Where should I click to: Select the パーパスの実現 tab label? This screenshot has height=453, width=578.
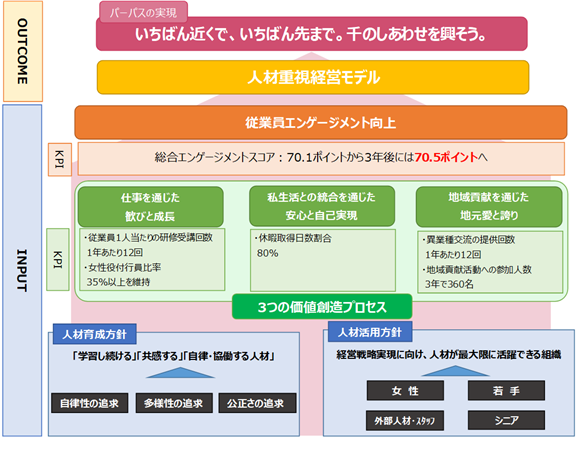[143, 12]
